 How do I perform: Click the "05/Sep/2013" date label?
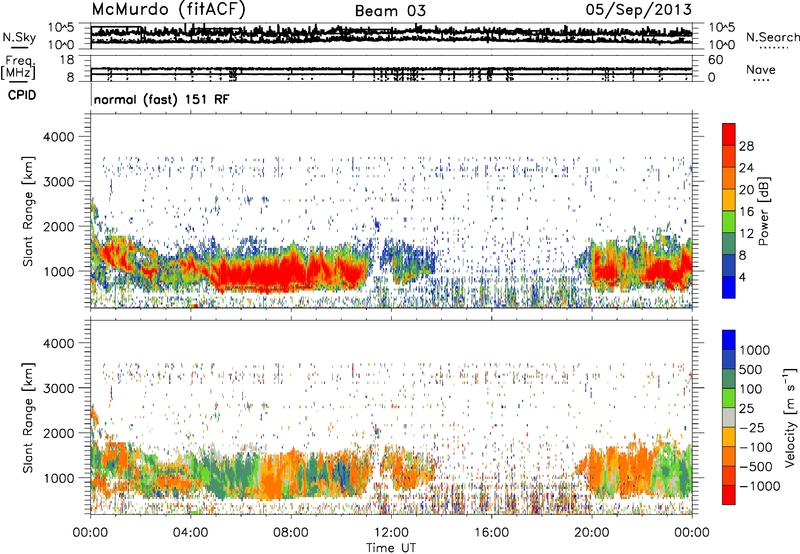639,9
